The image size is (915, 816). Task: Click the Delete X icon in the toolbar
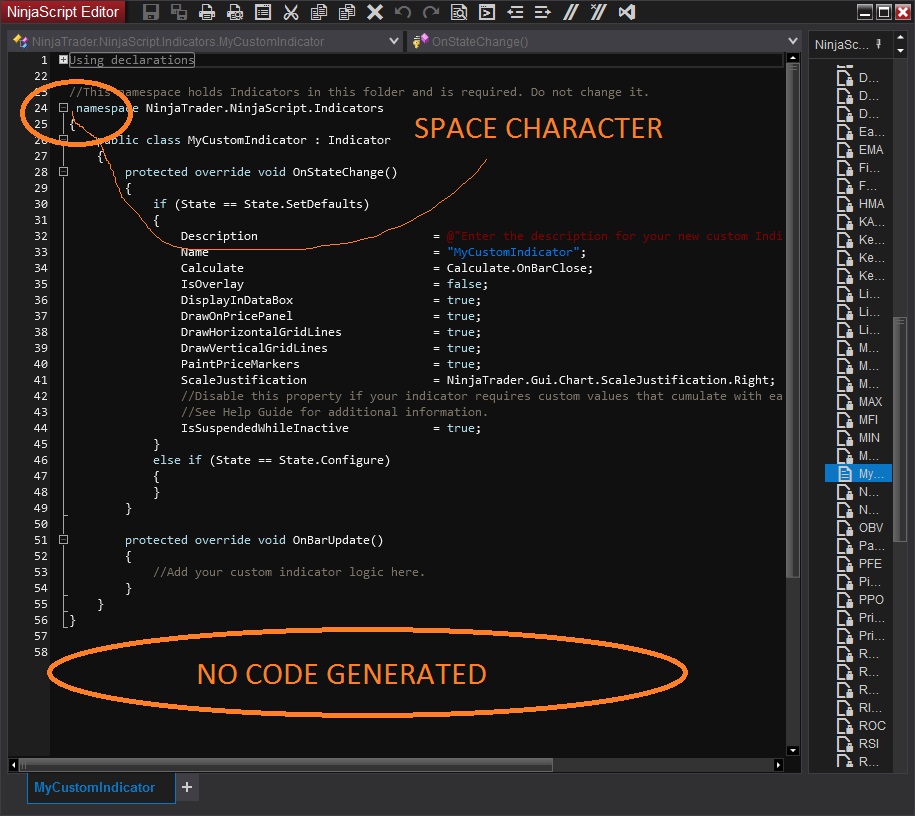374,12
